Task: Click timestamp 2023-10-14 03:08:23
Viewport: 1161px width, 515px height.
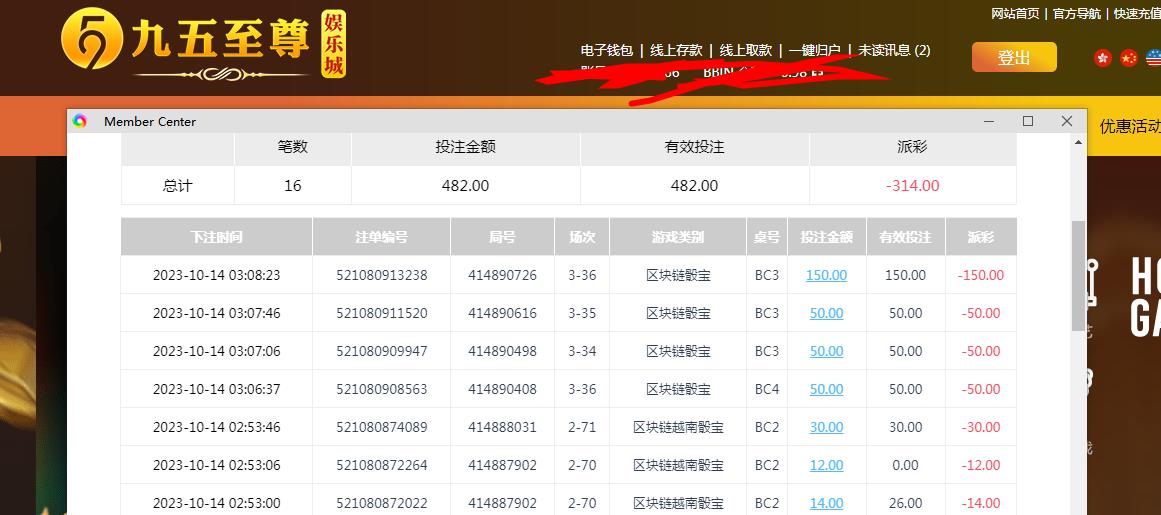Action: (216, 275)
